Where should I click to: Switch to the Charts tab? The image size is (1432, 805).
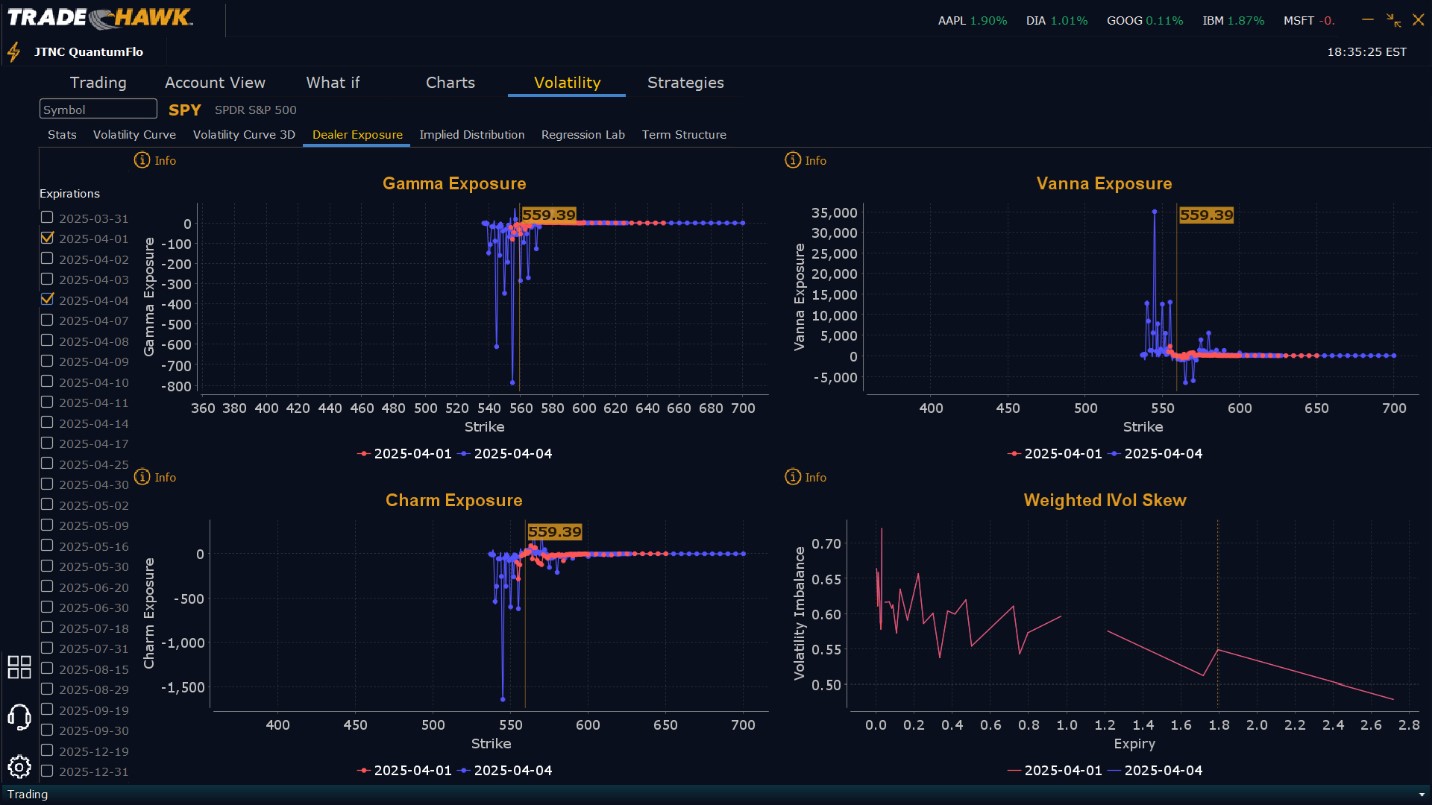click(x=450, y=82)
